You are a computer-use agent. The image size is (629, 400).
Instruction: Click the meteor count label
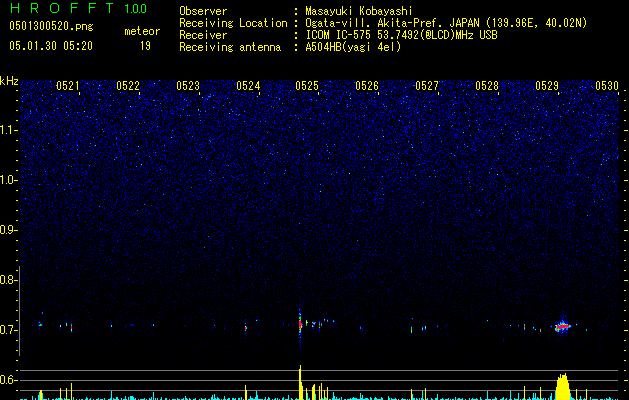(142, 31)
